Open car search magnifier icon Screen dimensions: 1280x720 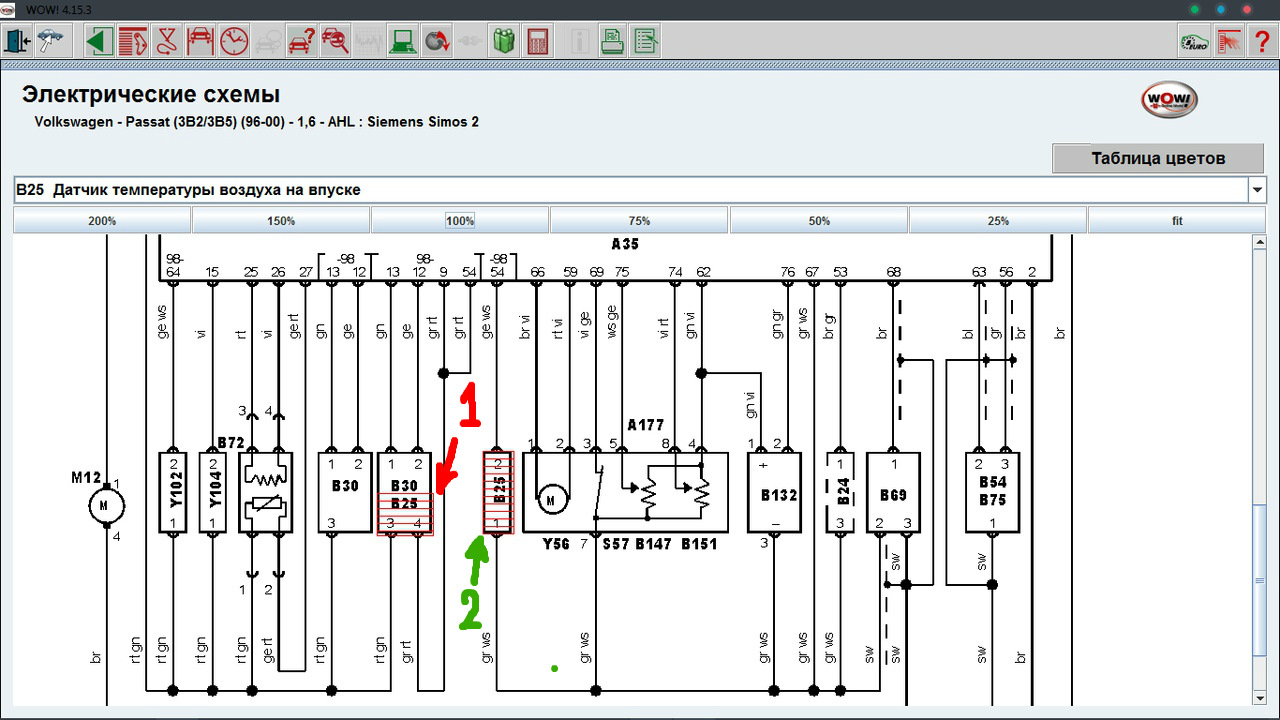pyautogui.click(x=336, y=42)
